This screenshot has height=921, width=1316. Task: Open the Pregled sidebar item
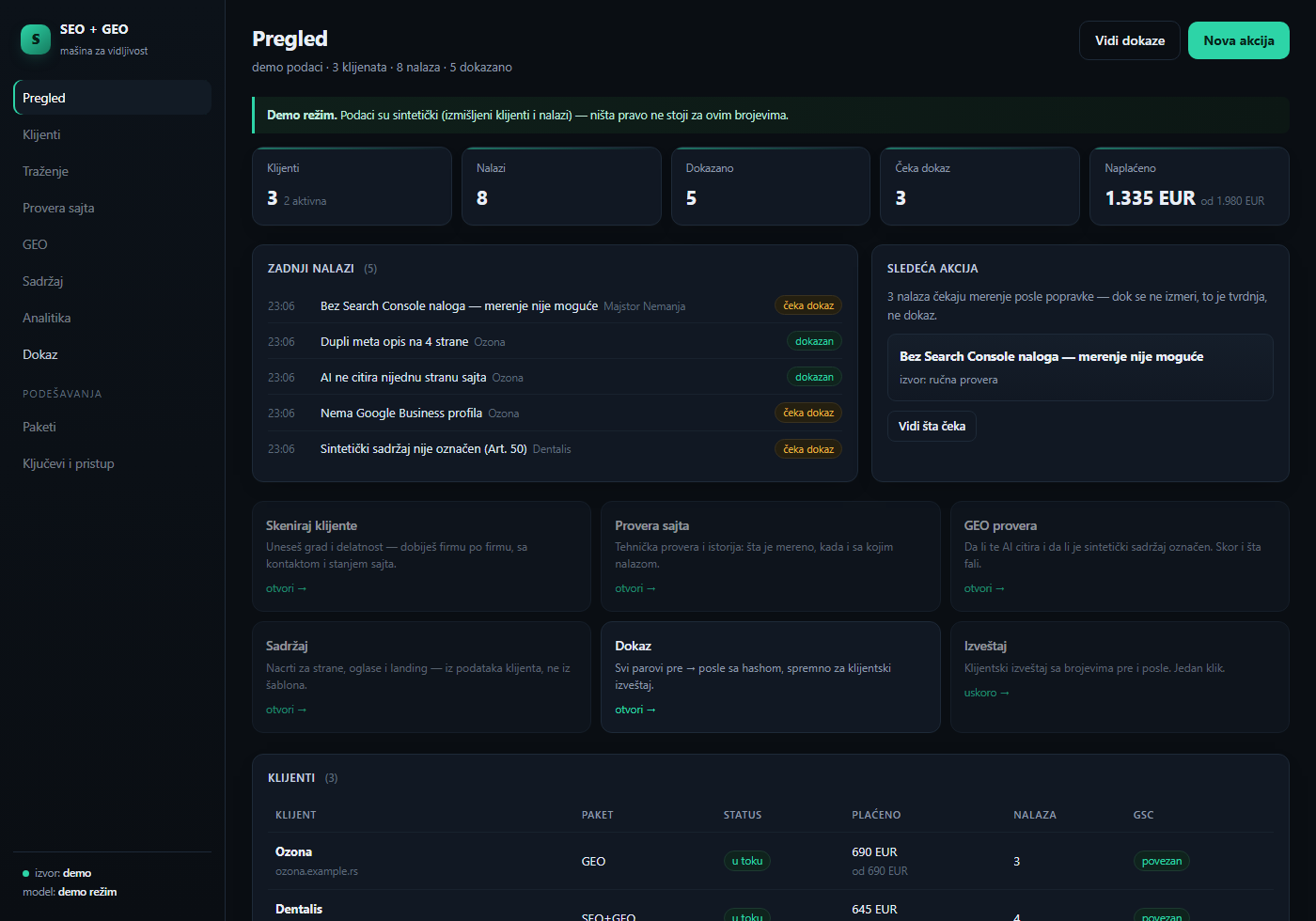click(x=113, y=98)
